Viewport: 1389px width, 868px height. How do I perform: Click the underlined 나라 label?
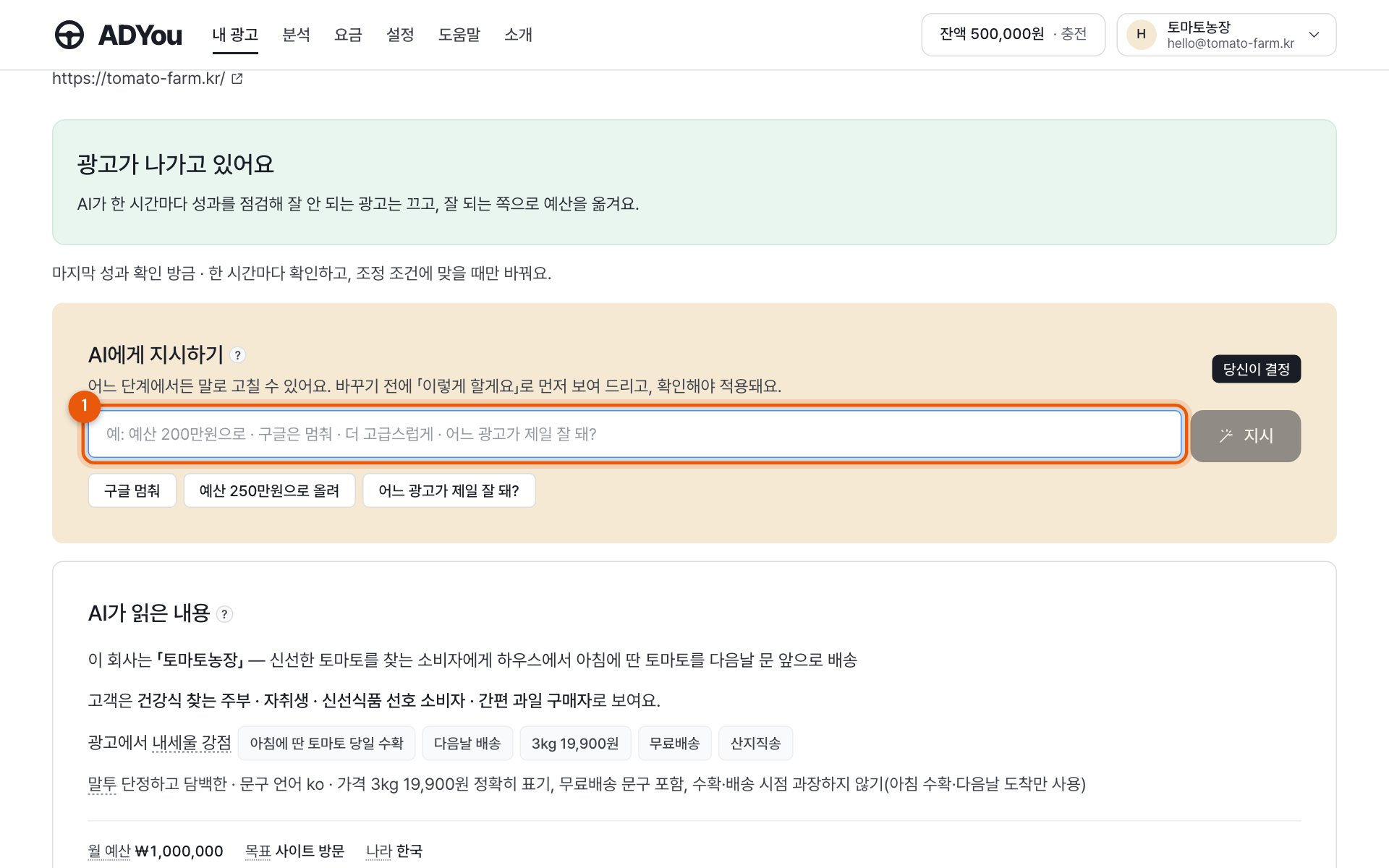click(379, 851)
